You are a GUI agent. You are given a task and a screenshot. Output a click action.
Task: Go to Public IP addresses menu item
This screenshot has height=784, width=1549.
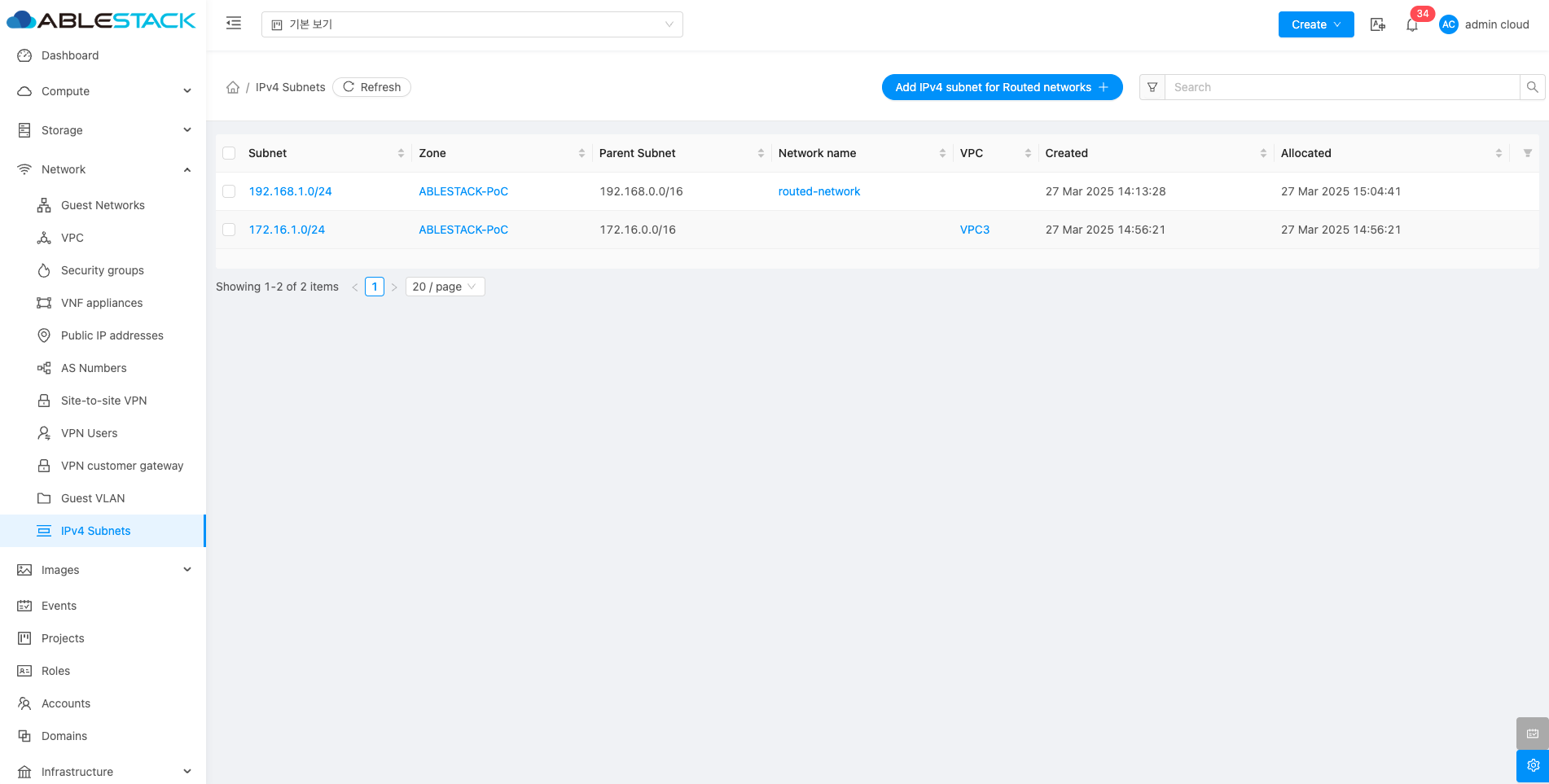[112, 335]
